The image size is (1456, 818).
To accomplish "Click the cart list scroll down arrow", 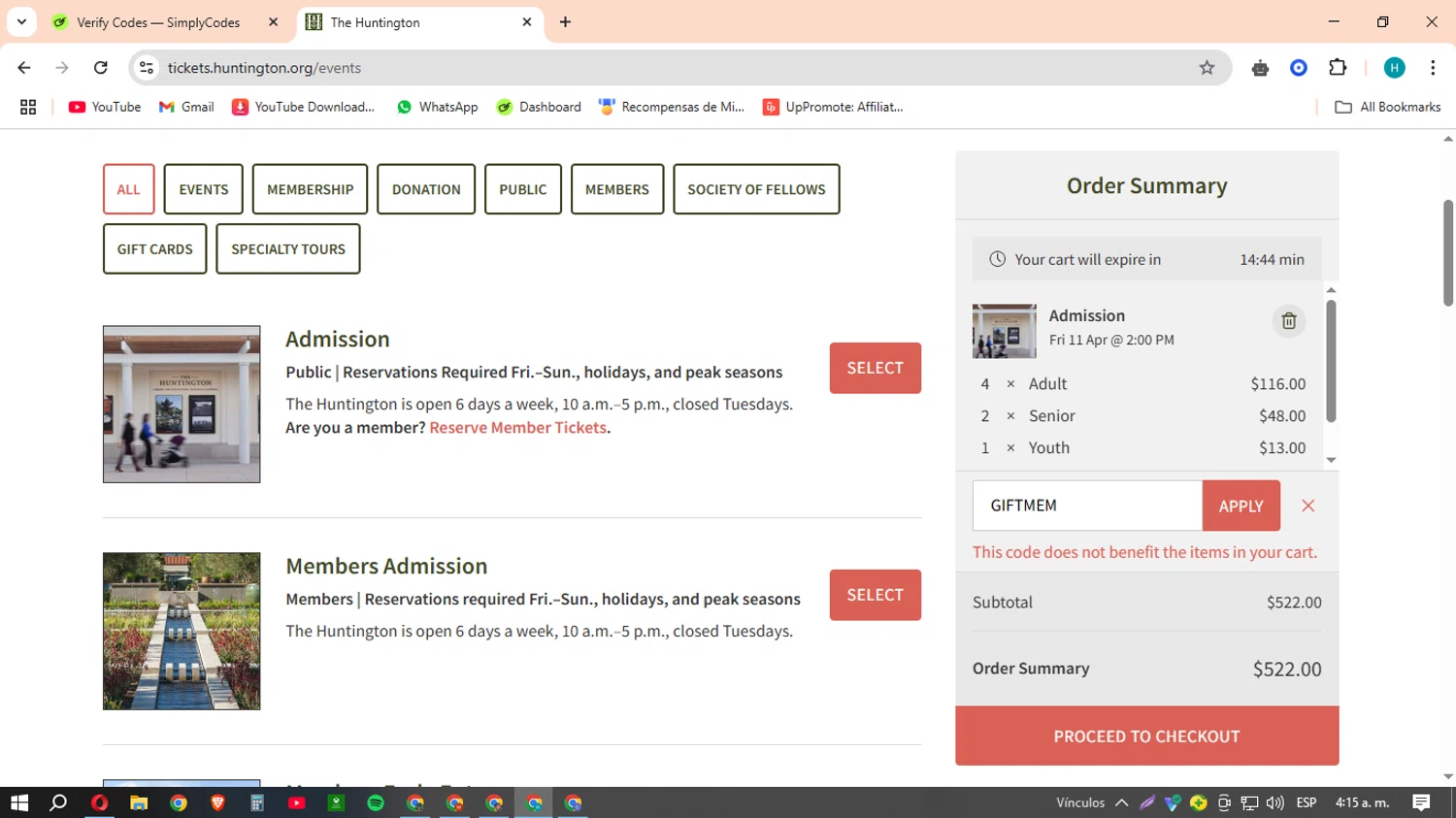I will pos(1331,460).
